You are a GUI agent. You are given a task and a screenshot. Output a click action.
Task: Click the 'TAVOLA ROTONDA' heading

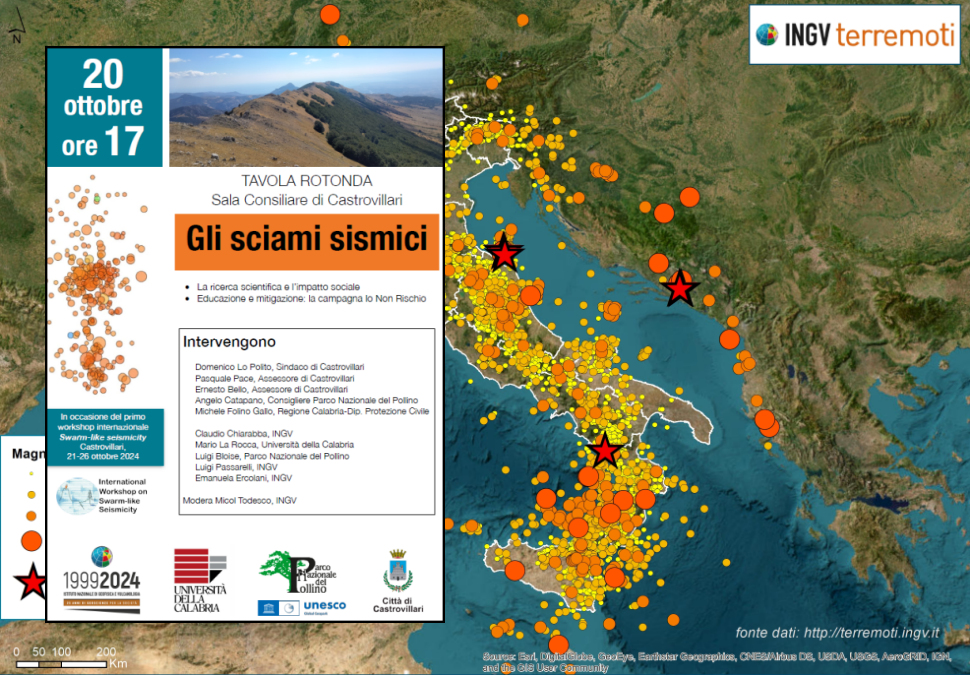pyautogui.click(x=307, y=181)
